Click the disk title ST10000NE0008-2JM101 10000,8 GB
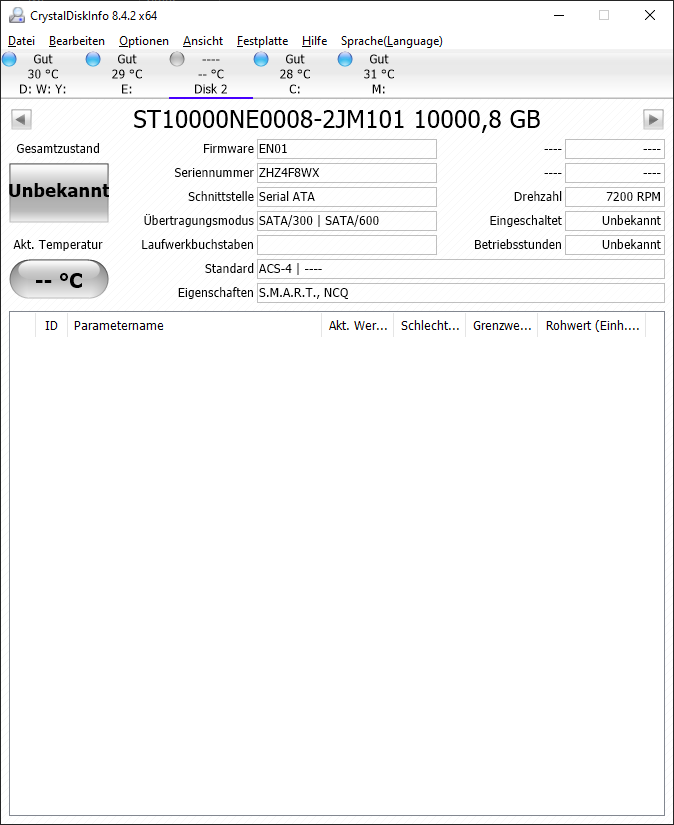The width and height of the screenshot is (674, 825). click(x=337, y=120)
